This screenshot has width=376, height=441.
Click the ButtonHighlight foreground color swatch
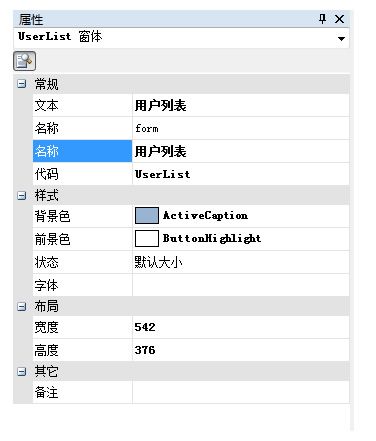coord(147,238)
